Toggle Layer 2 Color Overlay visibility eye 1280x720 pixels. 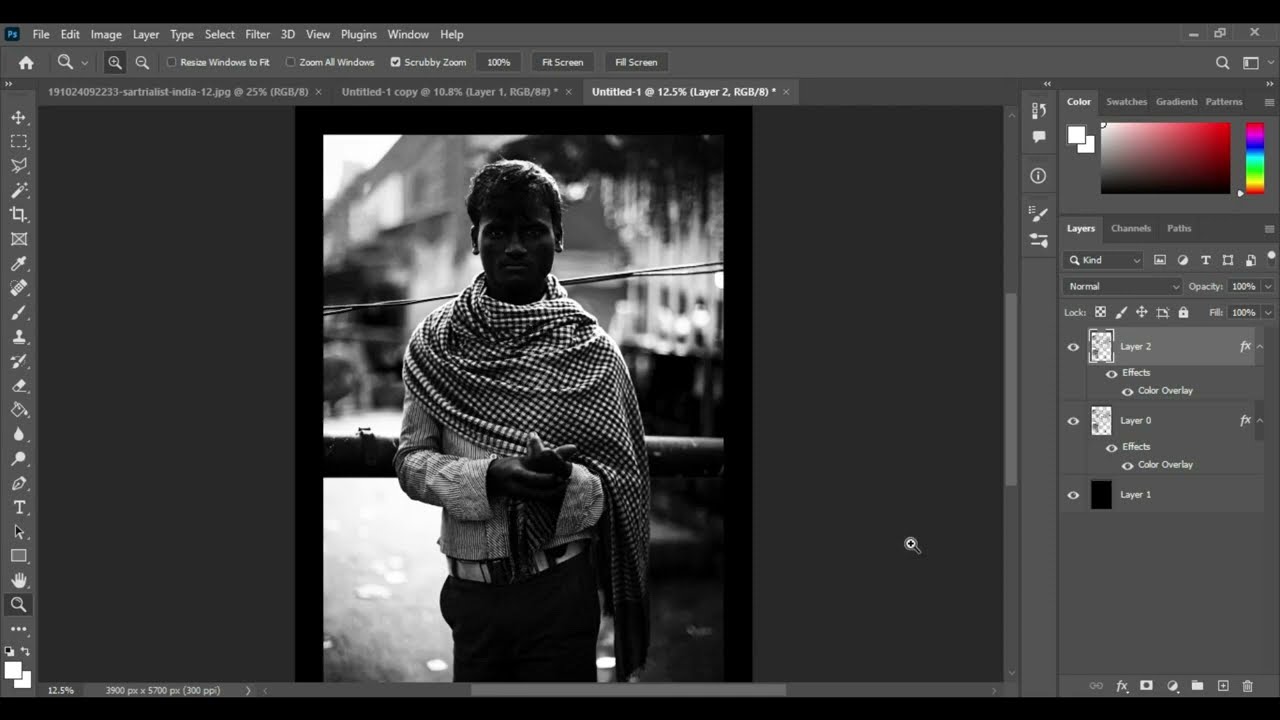point(1127,391)
